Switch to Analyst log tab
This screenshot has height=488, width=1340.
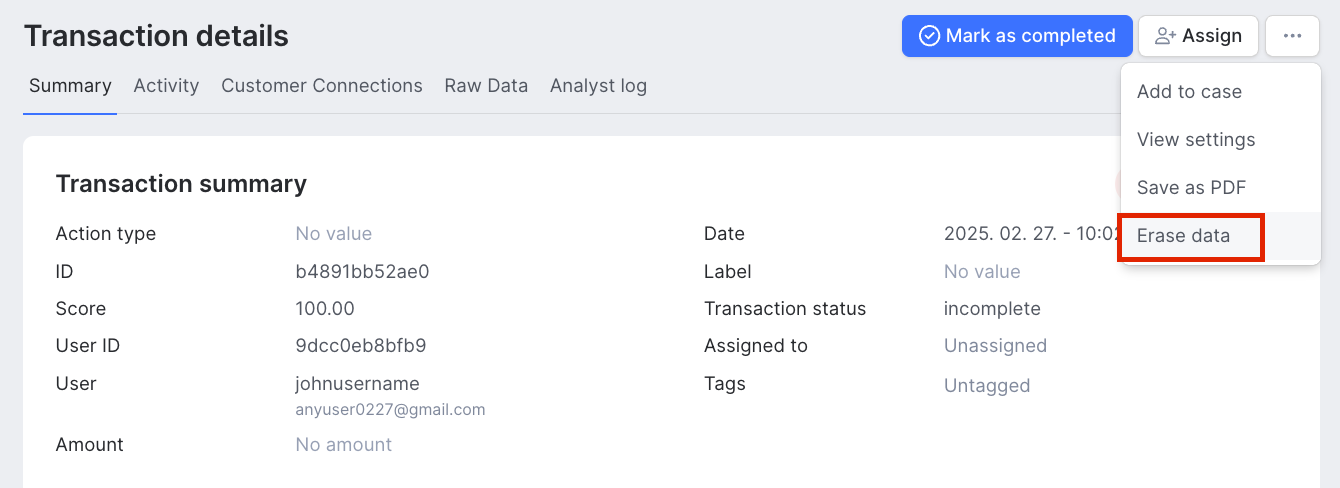[598, 86]
